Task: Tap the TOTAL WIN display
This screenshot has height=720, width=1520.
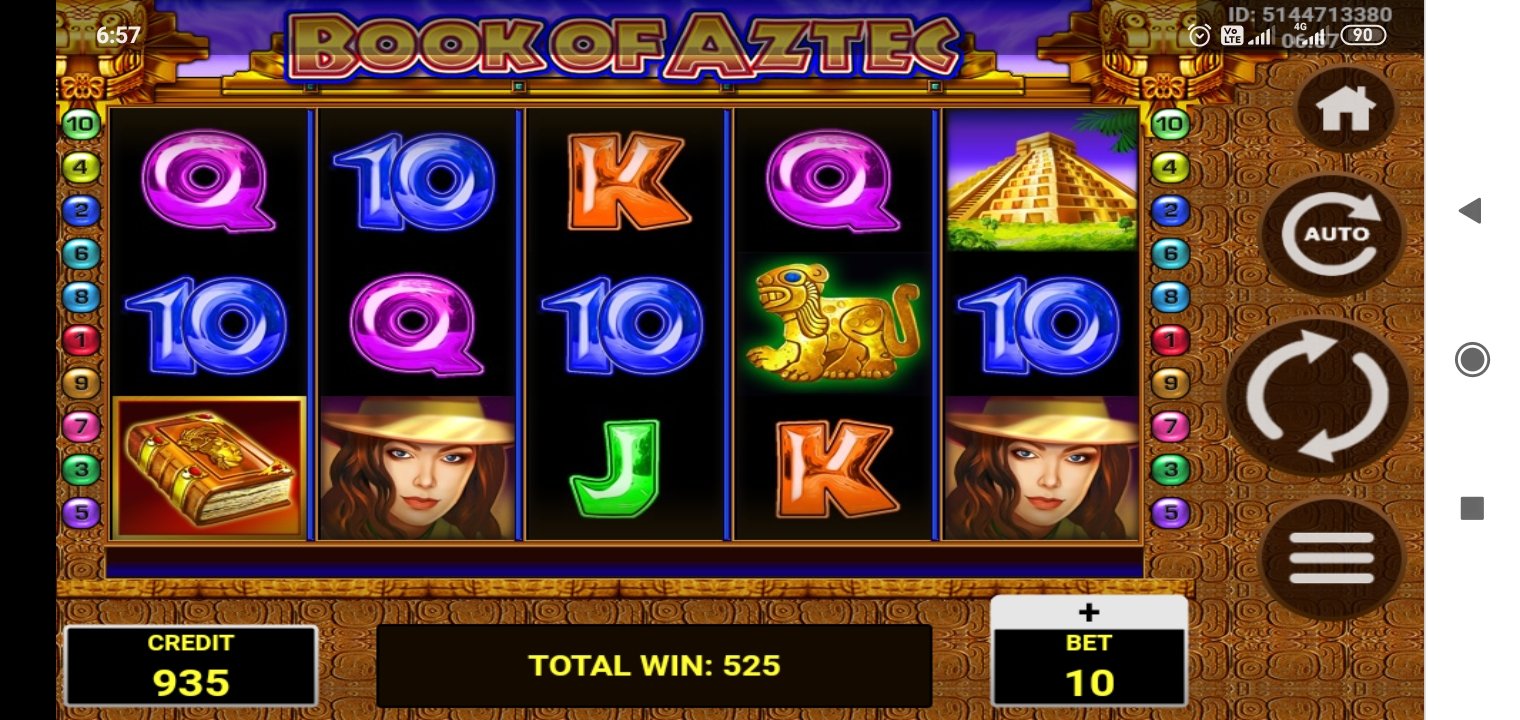Action: pos(654,666)
